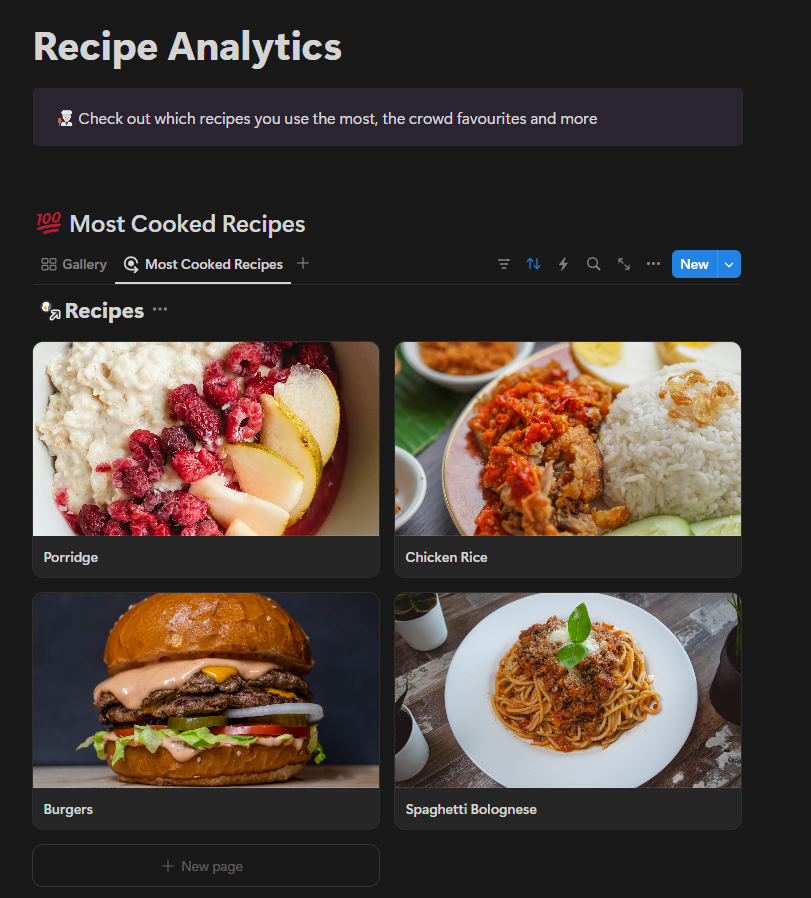Click the 100 emoji beside Most Cooked Recipes
Viewport: 811px width, 898px height.
click(x=49, y=223)
